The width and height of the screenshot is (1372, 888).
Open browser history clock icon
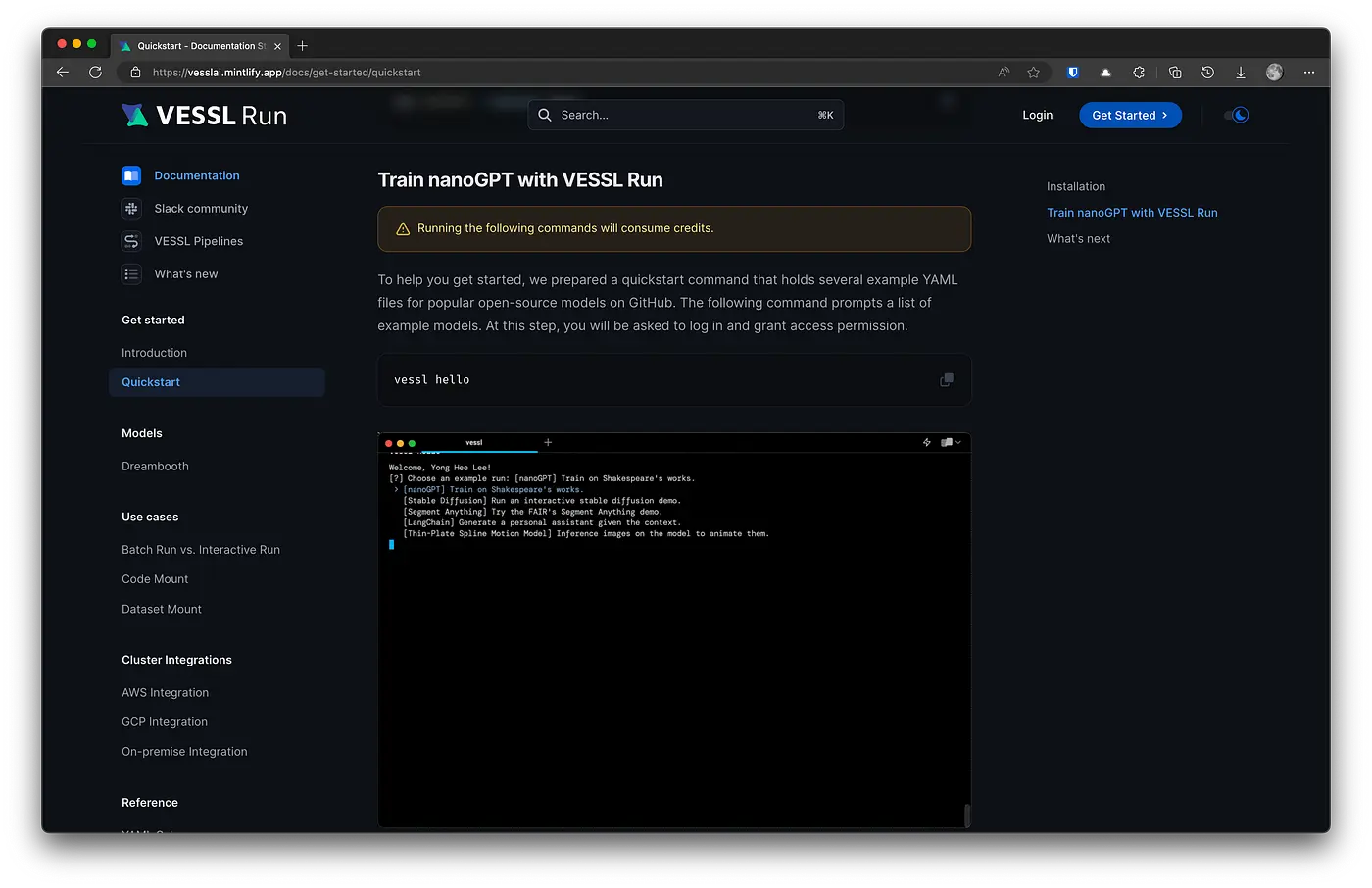tap(1207, 73)
